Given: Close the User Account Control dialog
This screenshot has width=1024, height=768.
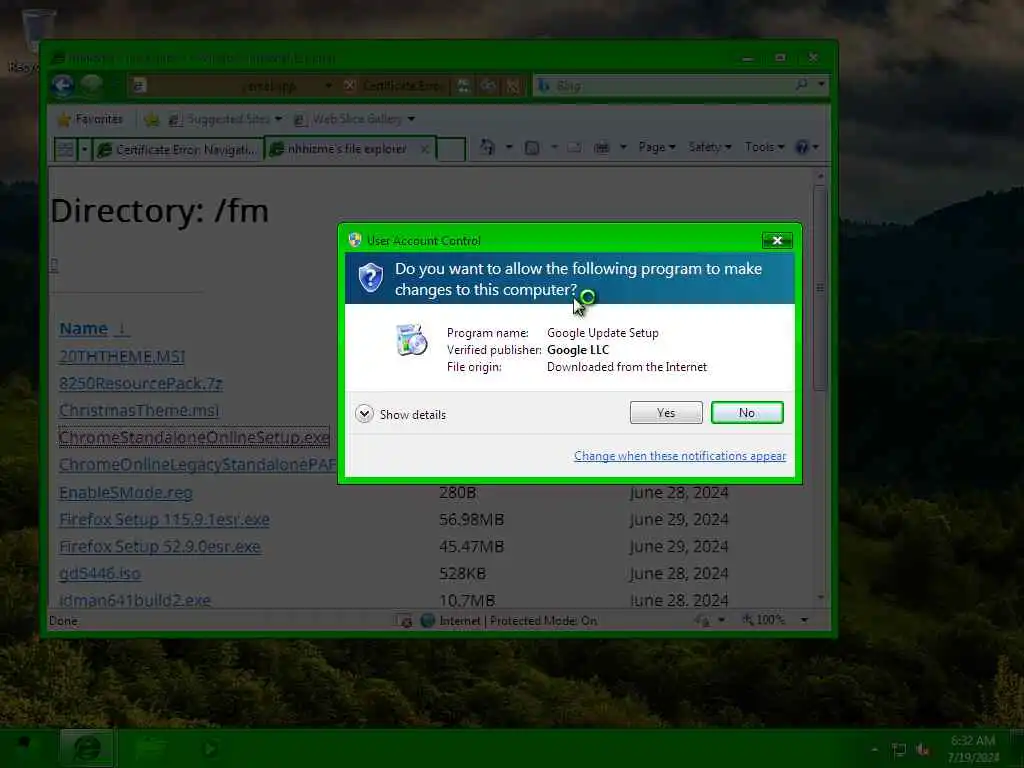Looking at the screenshot, I should (x=777, y=240).
